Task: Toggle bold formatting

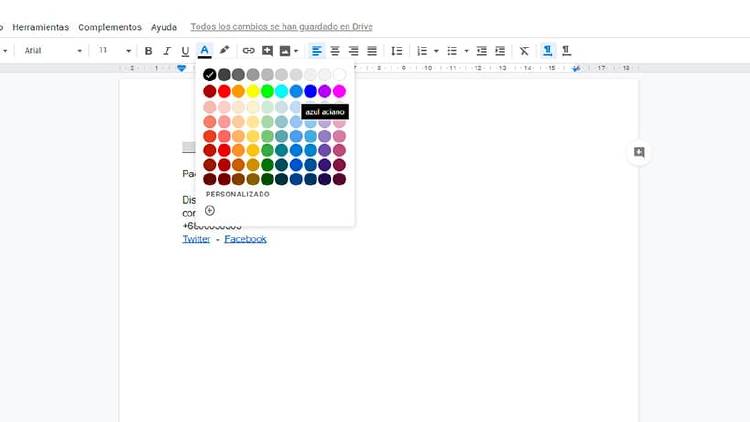Action: [148, 51]
